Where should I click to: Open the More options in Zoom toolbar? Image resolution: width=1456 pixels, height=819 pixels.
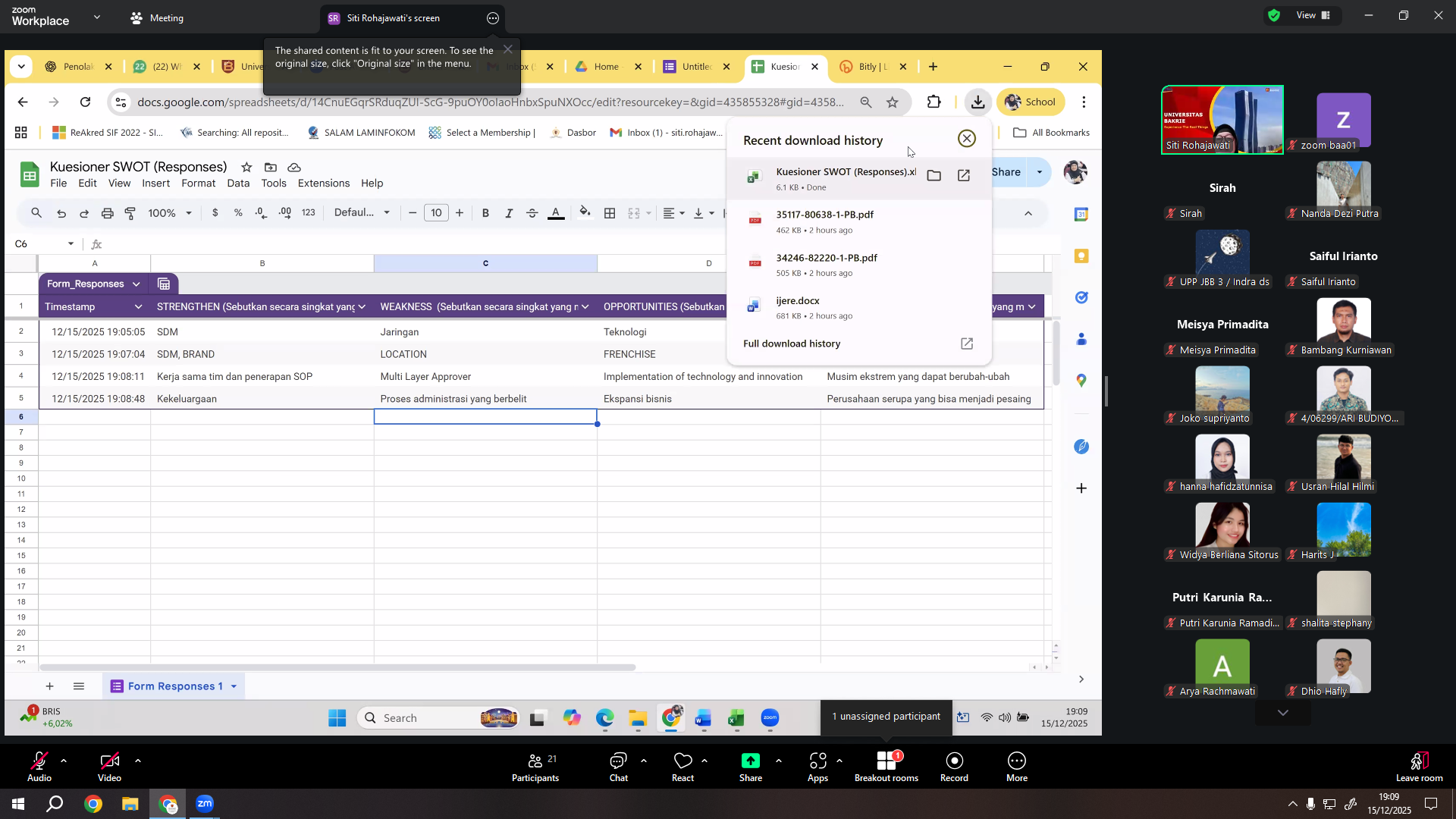coord(1017,766)
